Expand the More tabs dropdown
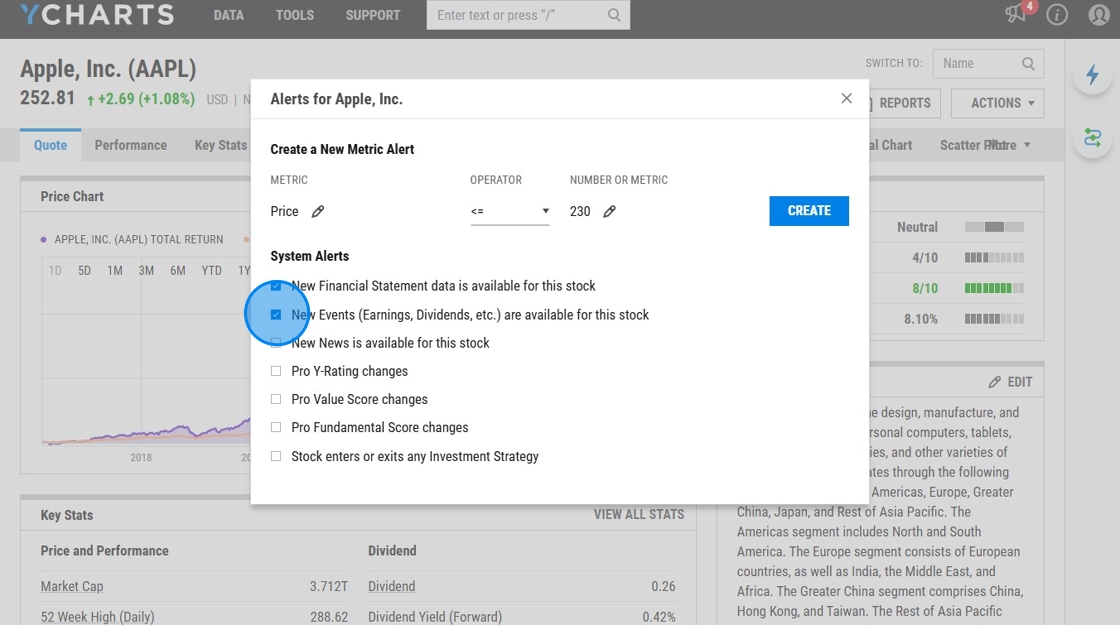This screenshot has width=1120, height=625. pyautogui.click(x=1009, y=145)
